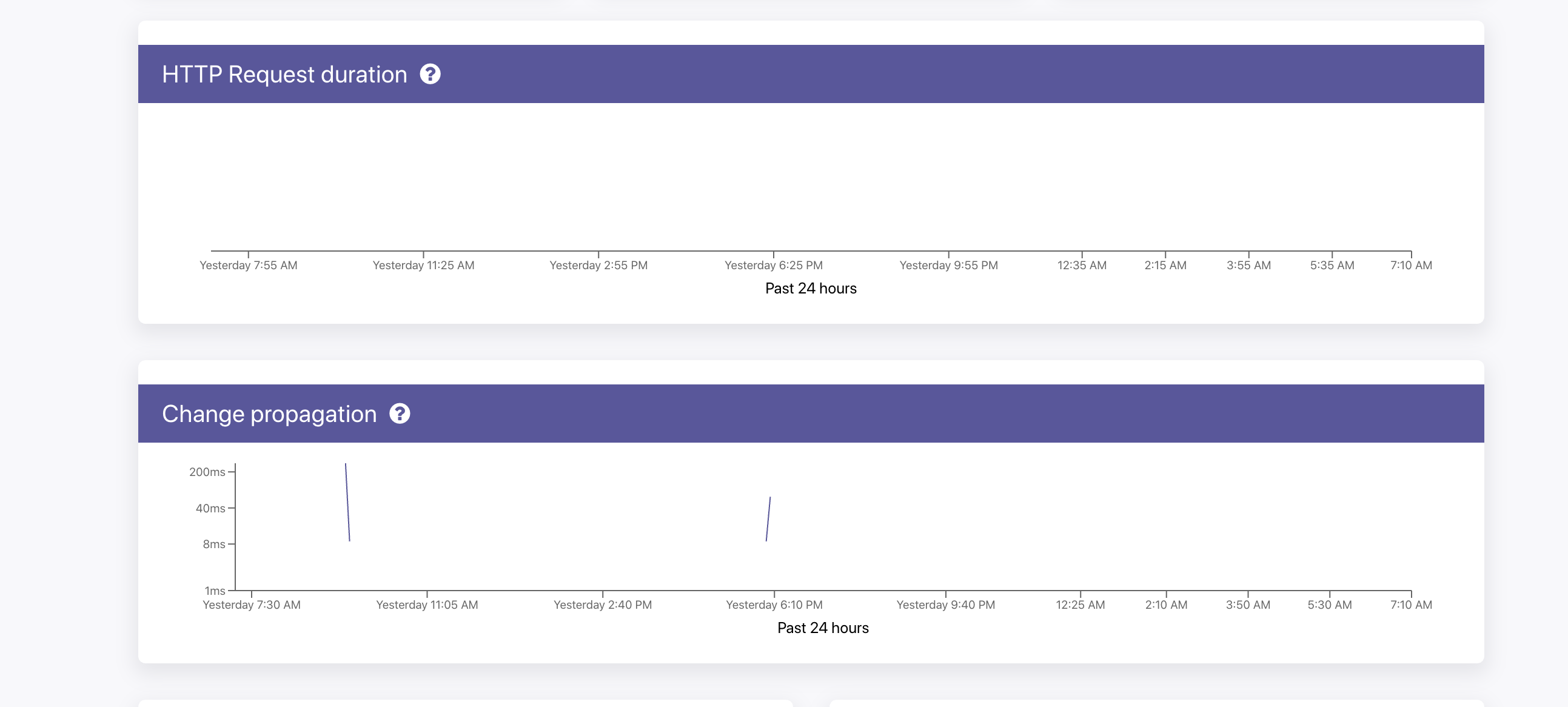Select the 7:10 AM label on the top chart
This screenshot has width=1568, height=707.
(1411, 265)
